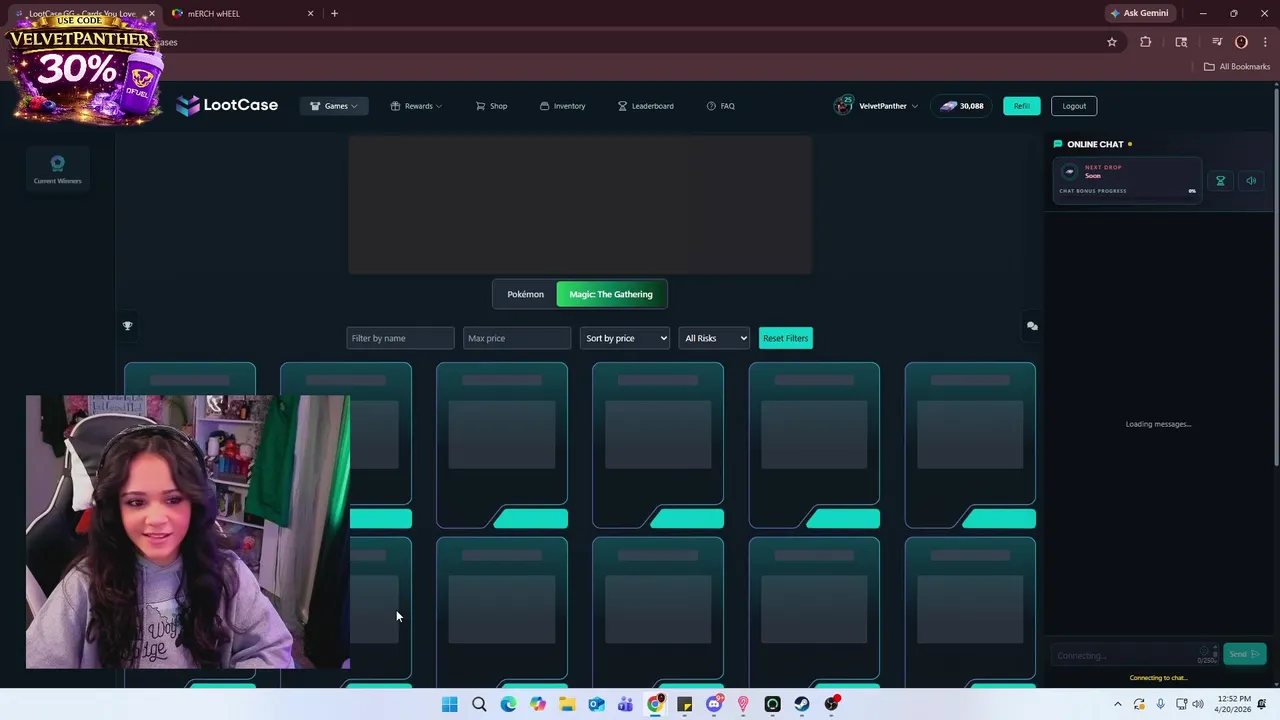The image size is (1280, 720).
Task: Click the microphone tray icon
Action: coord(1160,704)
